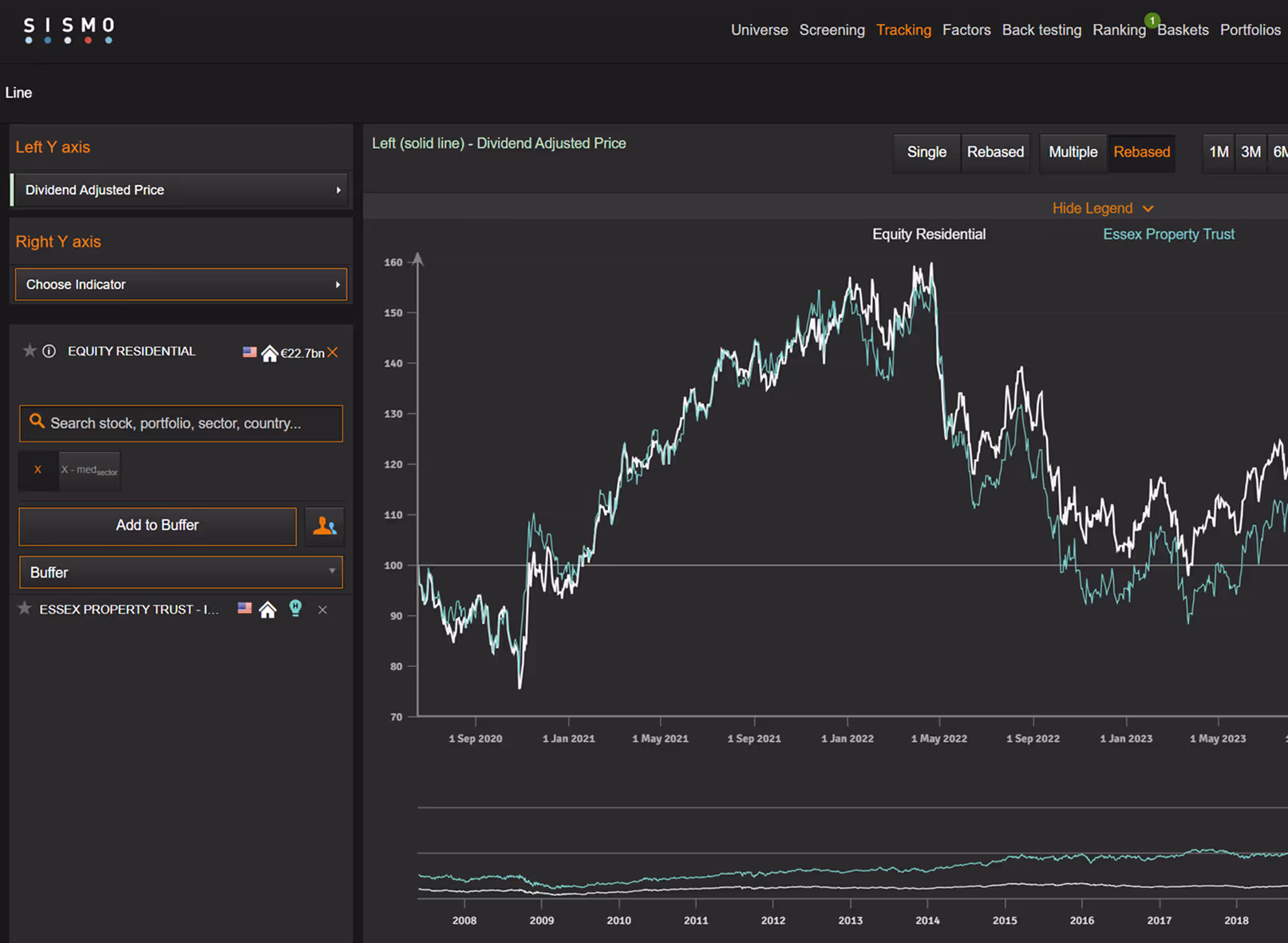Click Add to Buffer button

tap(157, 526)
